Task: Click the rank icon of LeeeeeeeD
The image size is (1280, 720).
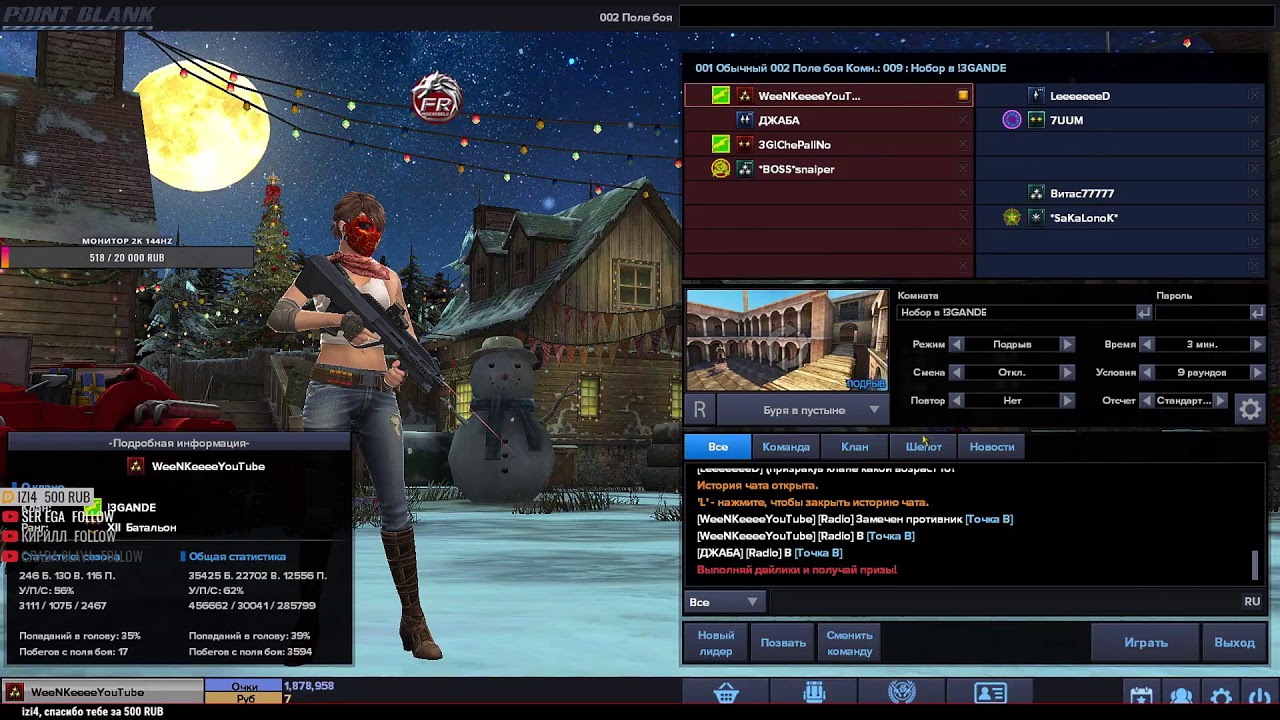Action: point(1036,96)
